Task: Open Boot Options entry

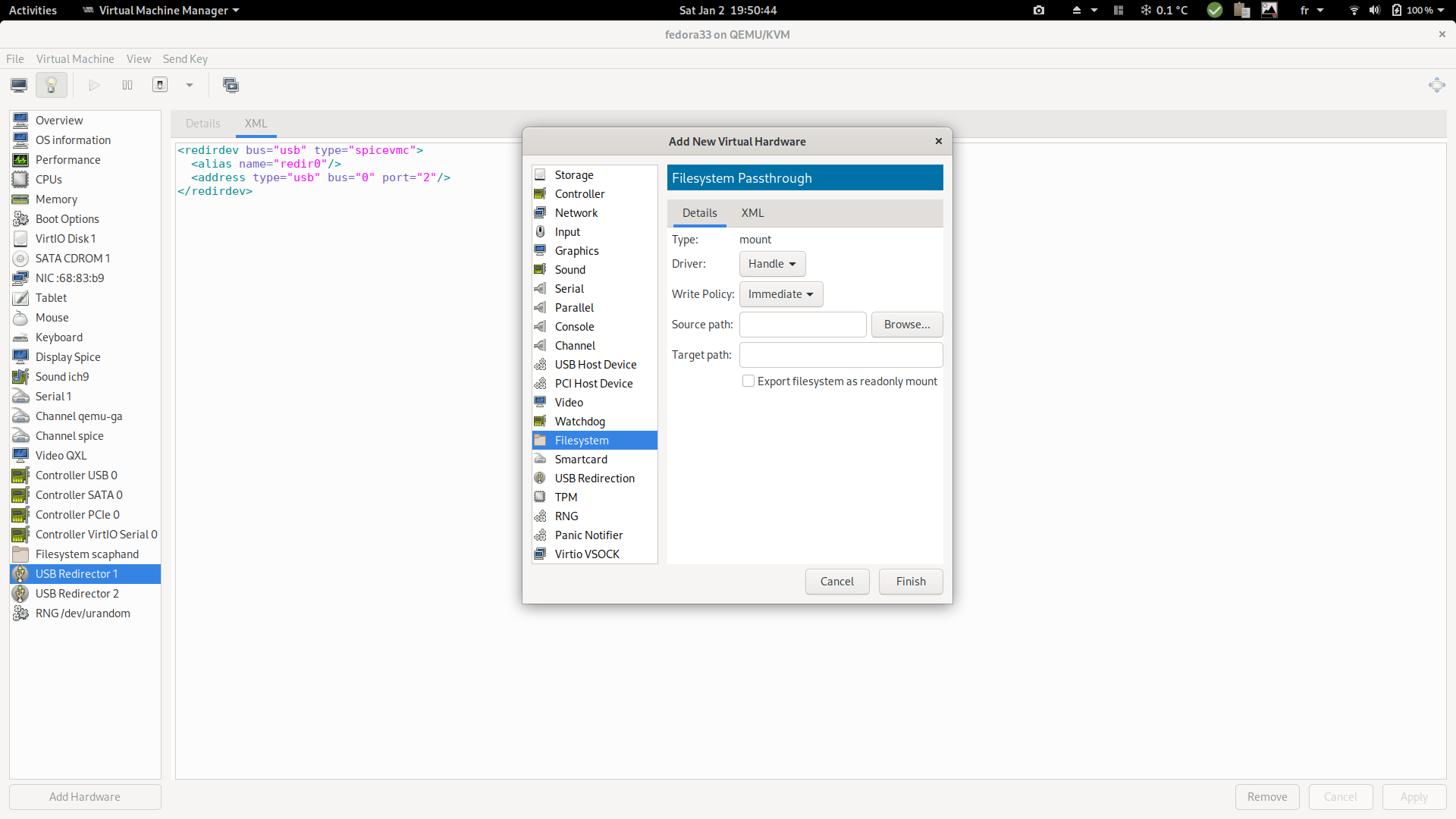Action: [85, 218]
